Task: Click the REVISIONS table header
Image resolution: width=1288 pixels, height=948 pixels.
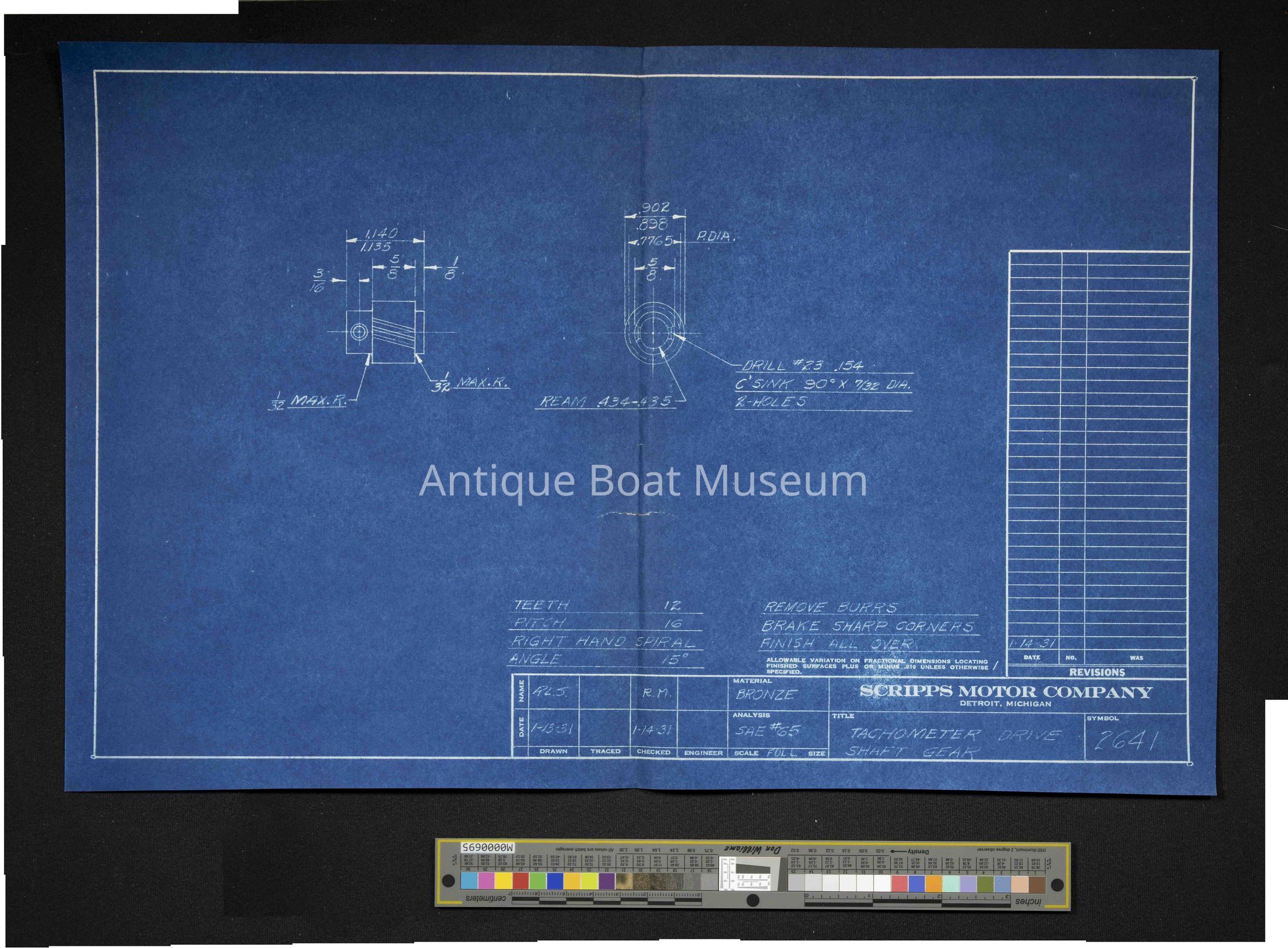Action: tap(1096, 672)
